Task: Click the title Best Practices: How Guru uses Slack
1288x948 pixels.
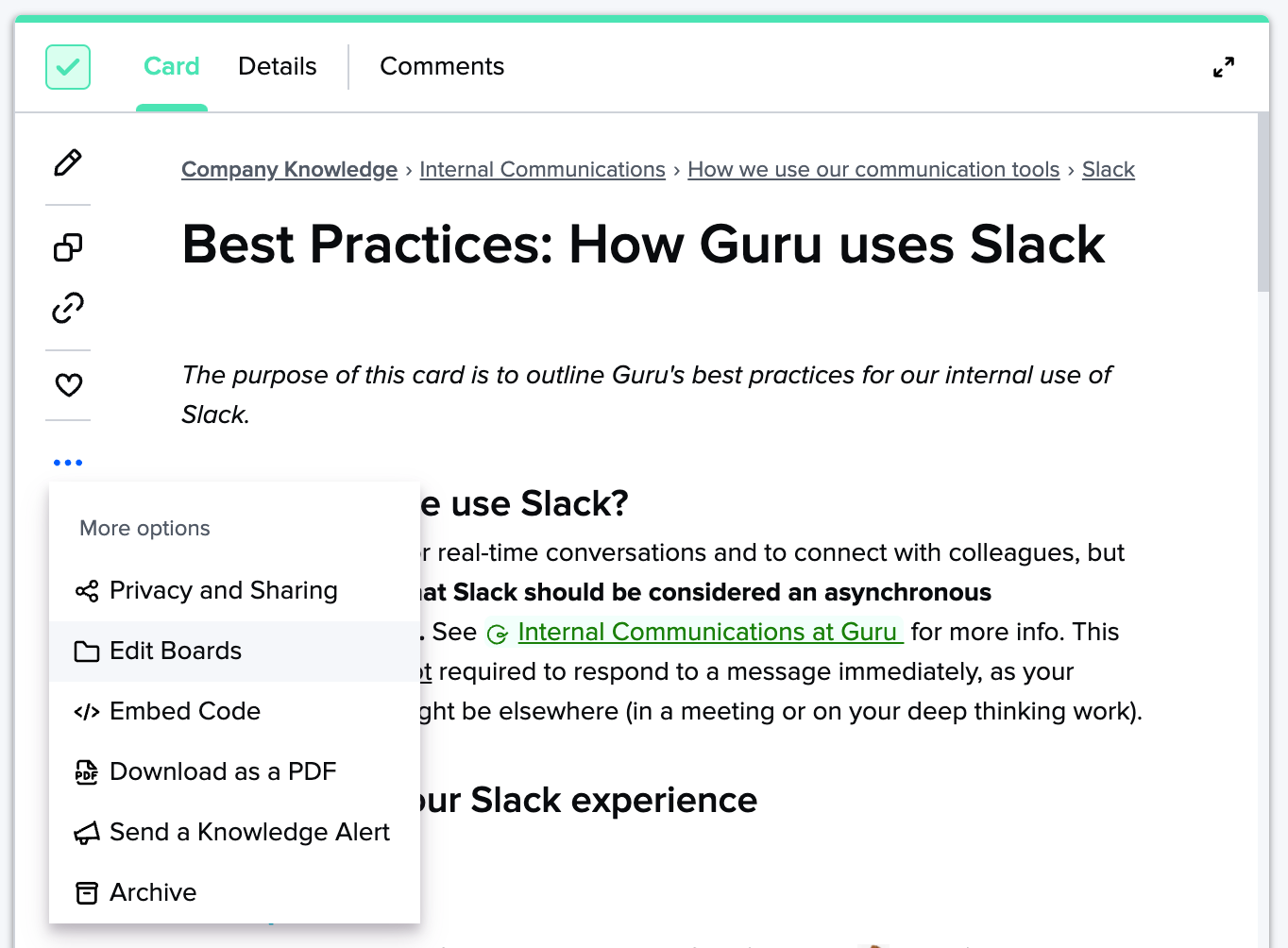Action: tap(643, 245)
